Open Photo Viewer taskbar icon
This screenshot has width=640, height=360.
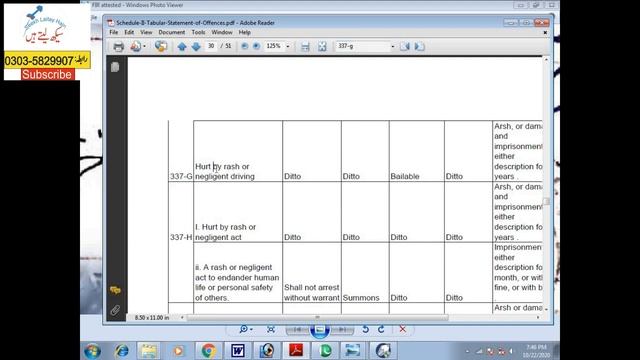click(353, 351)
